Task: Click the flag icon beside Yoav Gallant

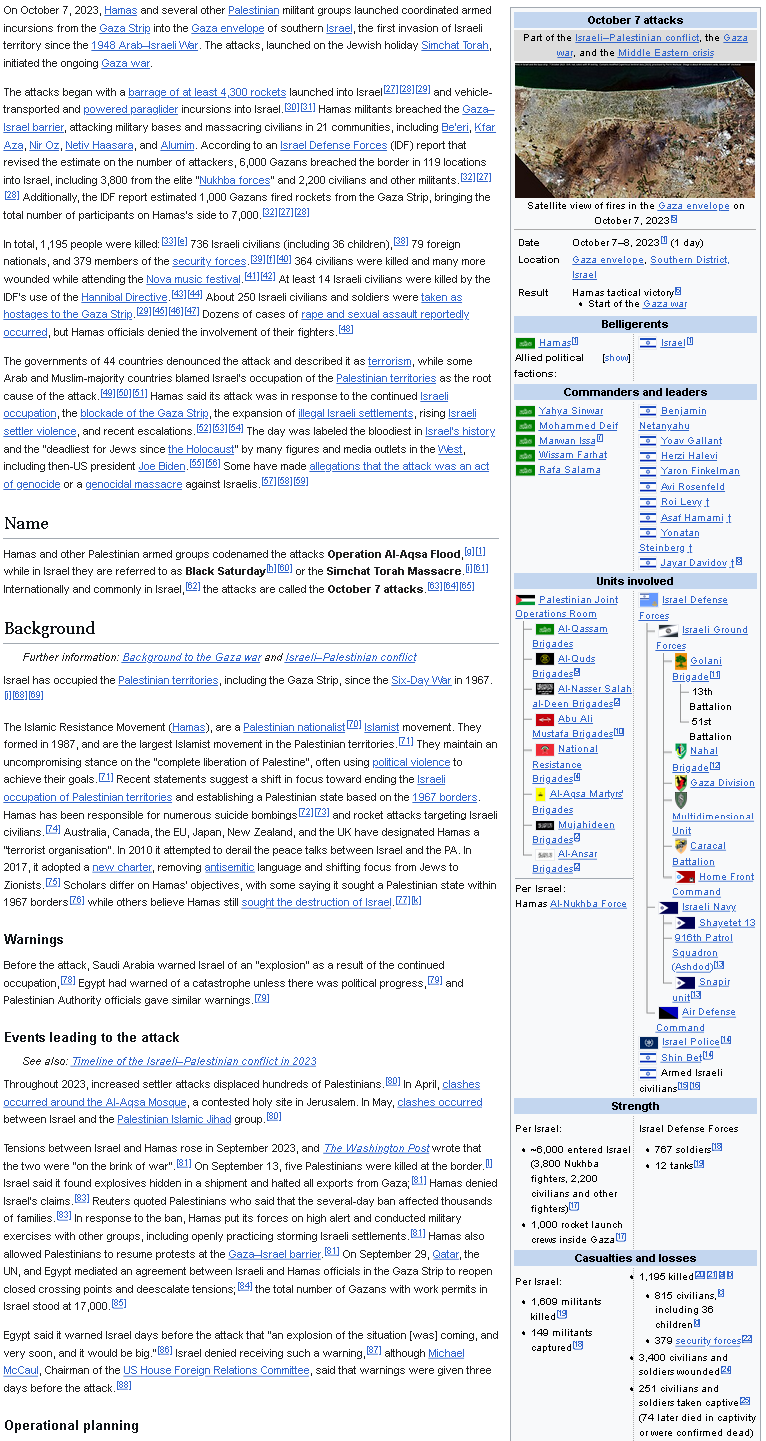Action: coord(648,441)
